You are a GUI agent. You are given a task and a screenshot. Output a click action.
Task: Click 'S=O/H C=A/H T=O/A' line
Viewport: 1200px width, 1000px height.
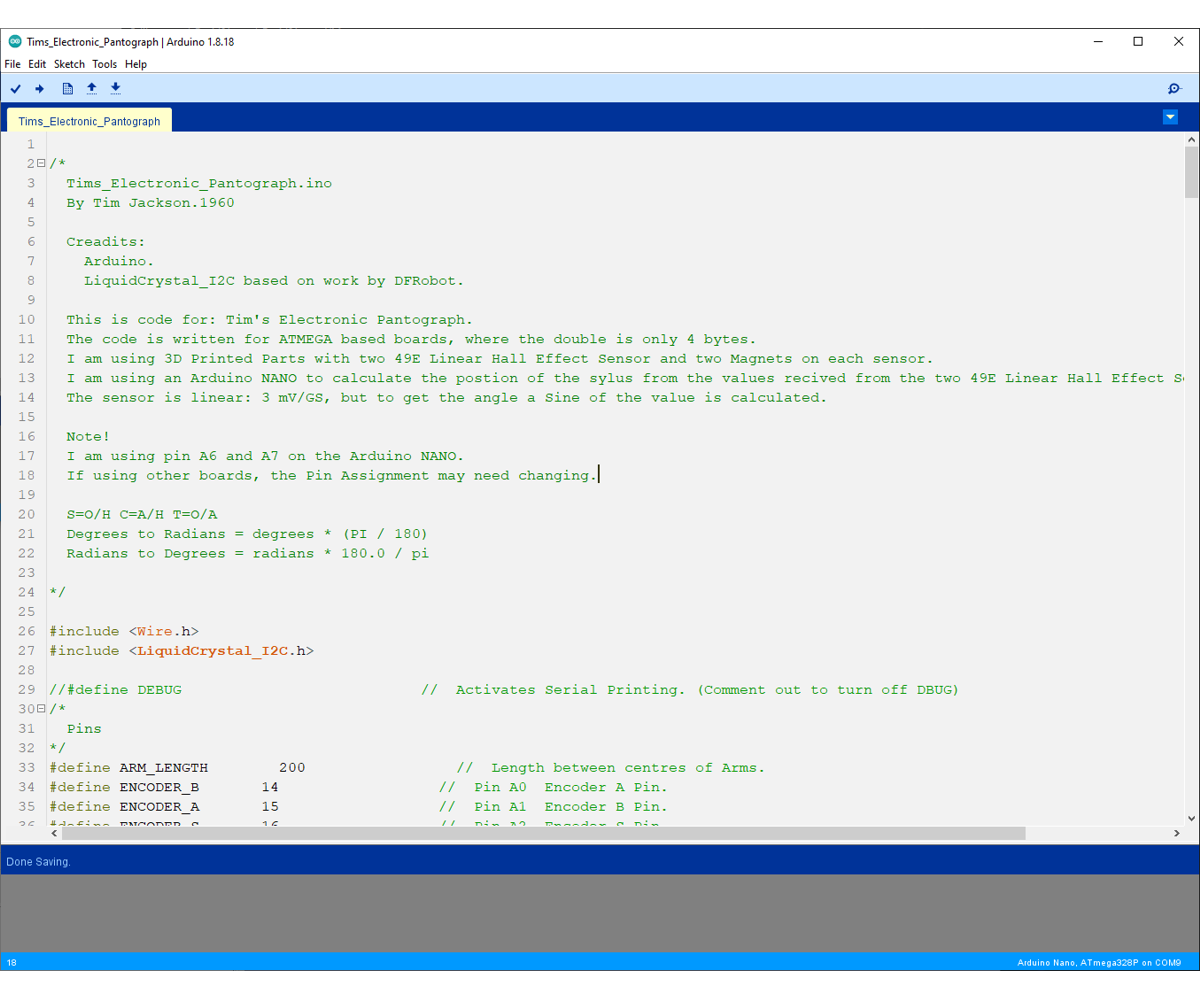pyautogui.click(x=141, y=515)
